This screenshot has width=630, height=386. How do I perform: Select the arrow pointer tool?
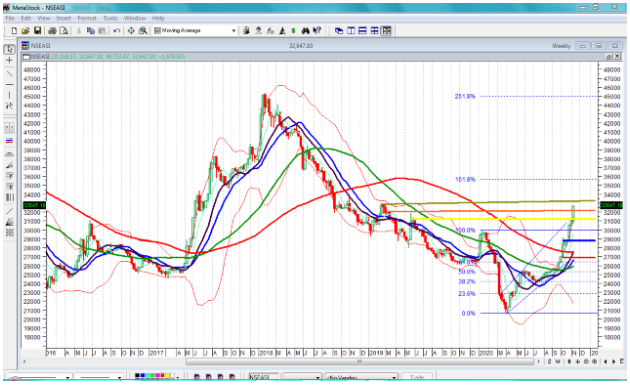tap(9, 49)
